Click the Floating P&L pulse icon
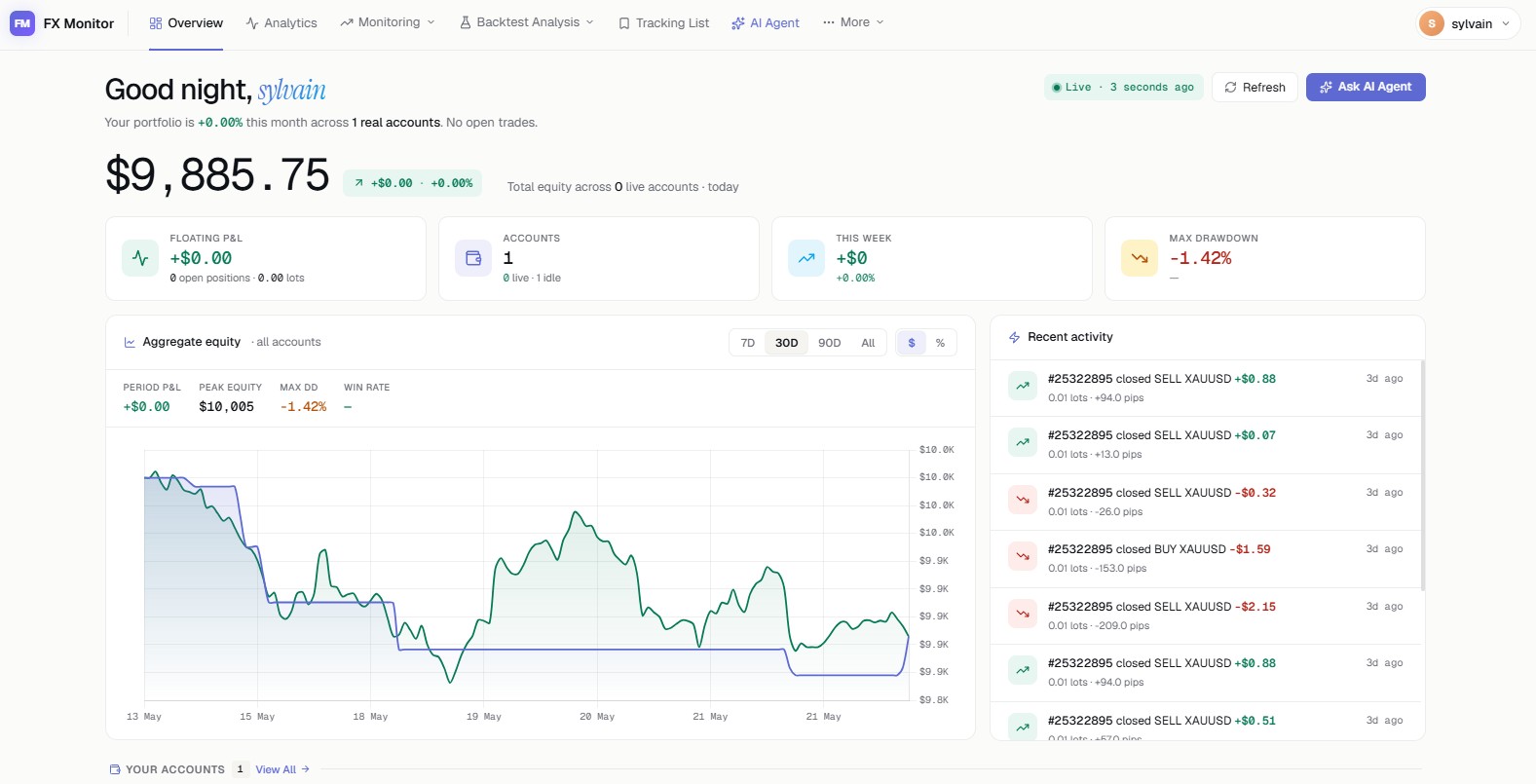Screen dimensions: 1536x784 click(140, 258)
